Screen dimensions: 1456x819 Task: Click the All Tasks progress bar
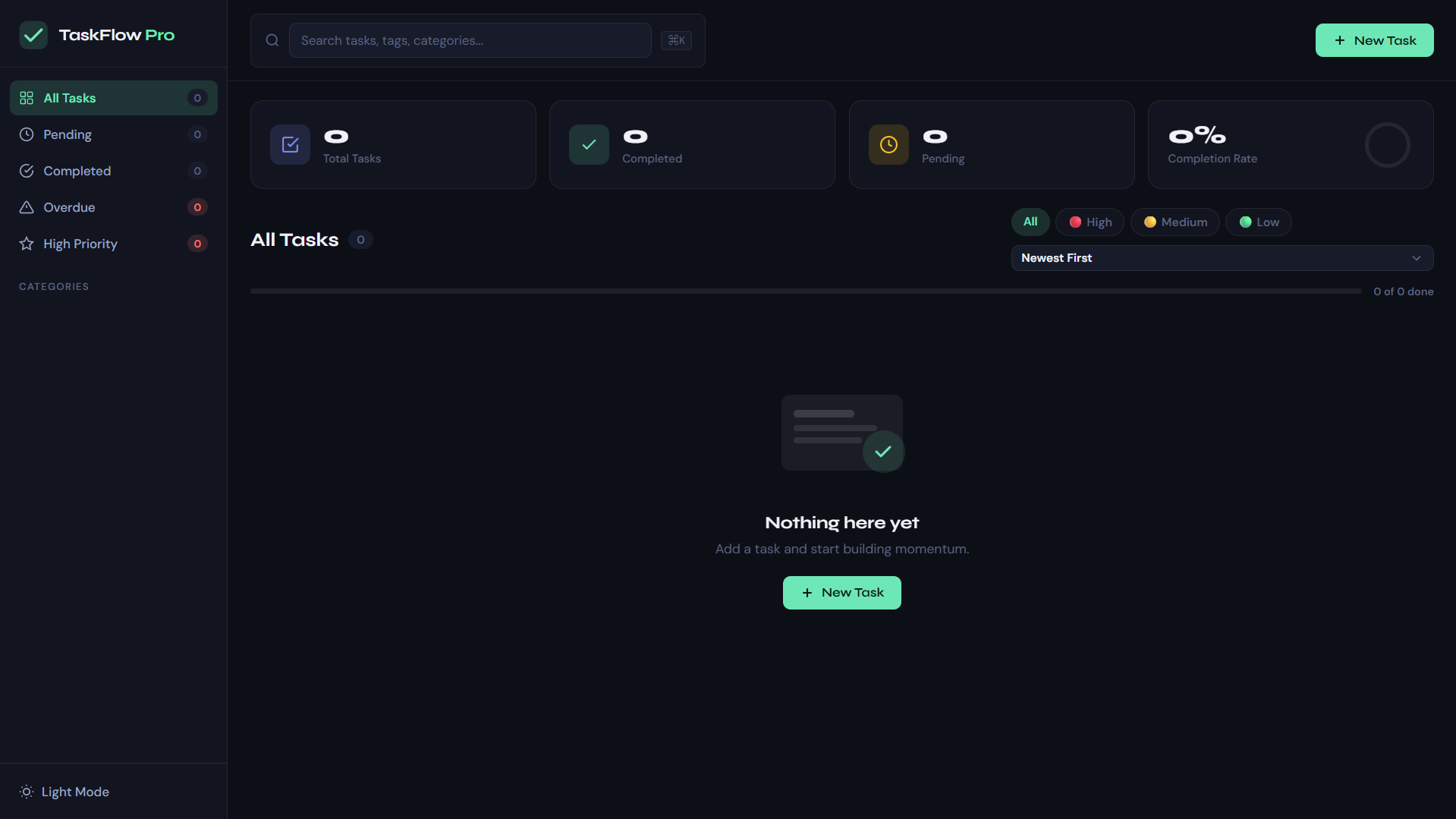(806, 291)
